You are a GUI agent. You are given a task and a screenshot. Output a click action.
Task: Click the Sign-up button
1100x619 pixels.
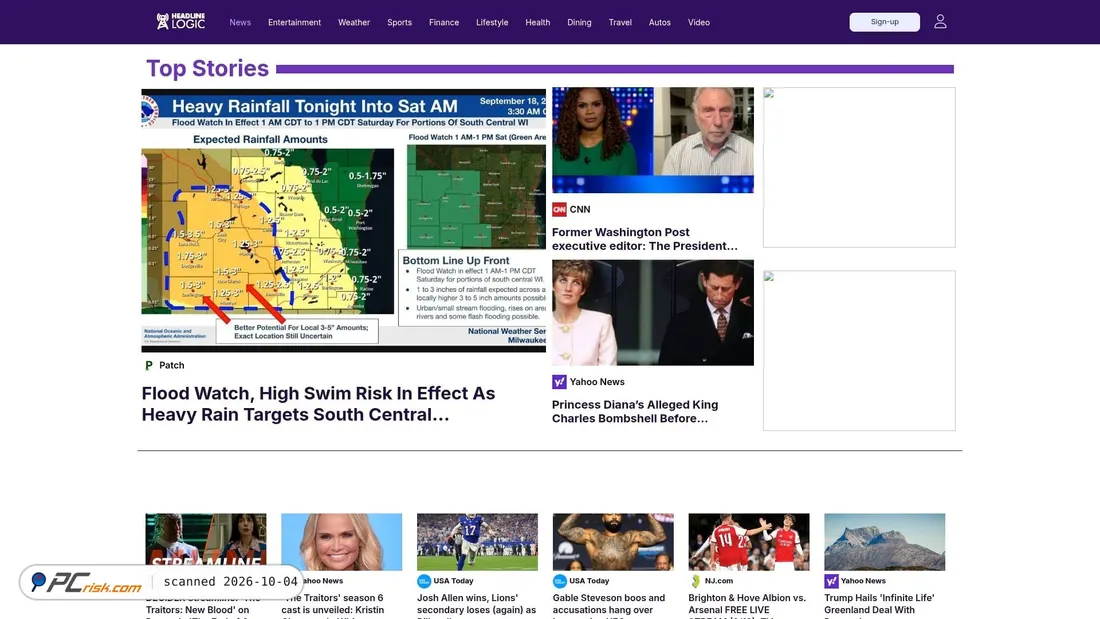click(x=885, y=22)
